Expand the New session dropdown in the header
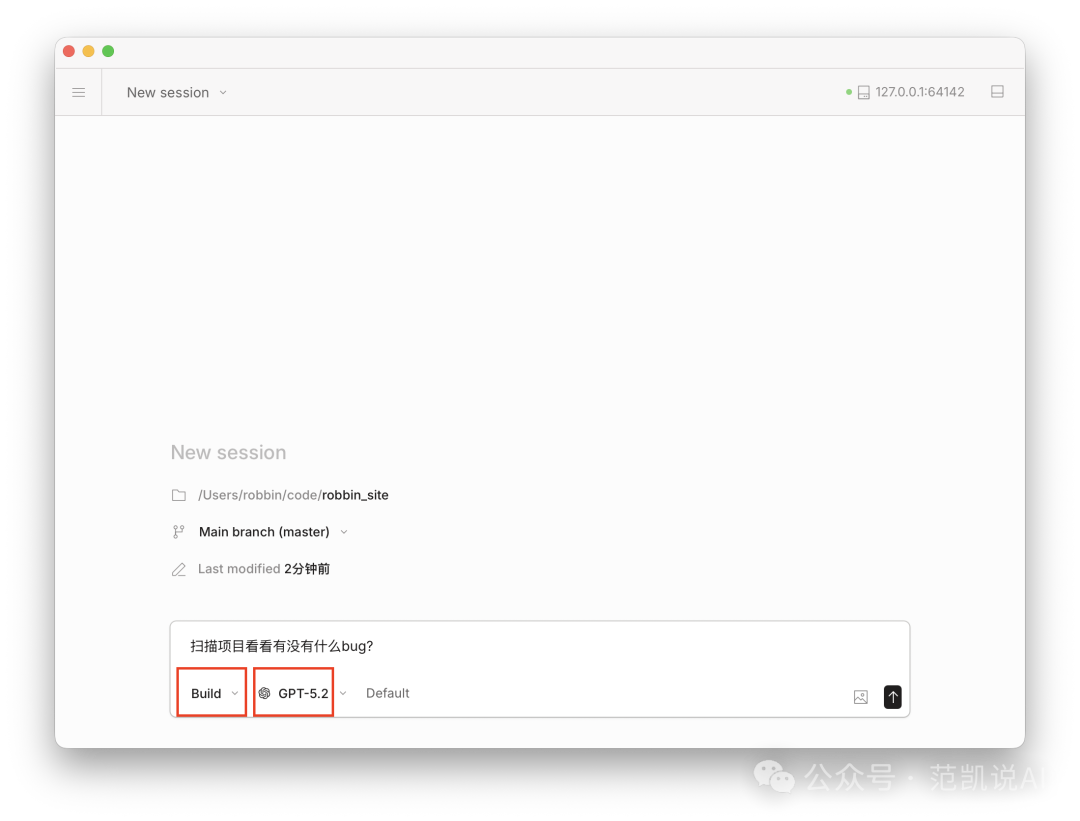 tap(222, 92)
